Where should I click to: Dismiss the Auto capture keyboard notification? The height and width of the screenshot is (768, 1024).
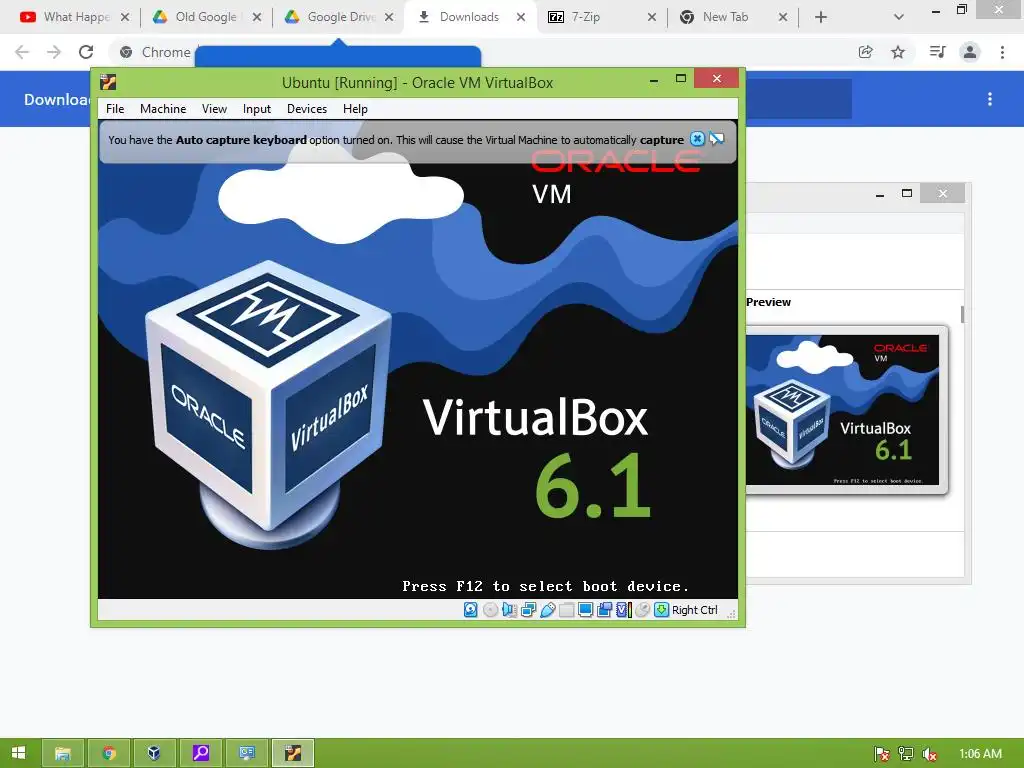click(697, 139)
